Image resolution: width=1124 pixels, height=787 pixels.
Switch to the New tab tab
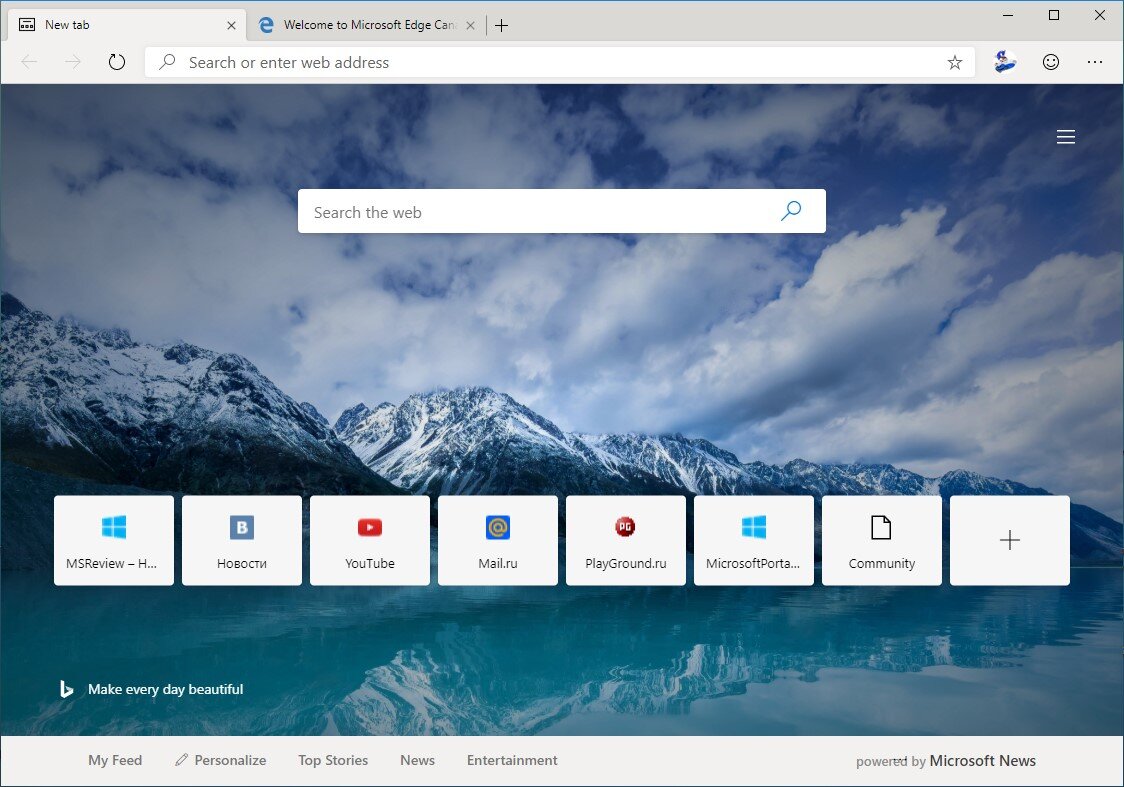[x=128, y=25]
